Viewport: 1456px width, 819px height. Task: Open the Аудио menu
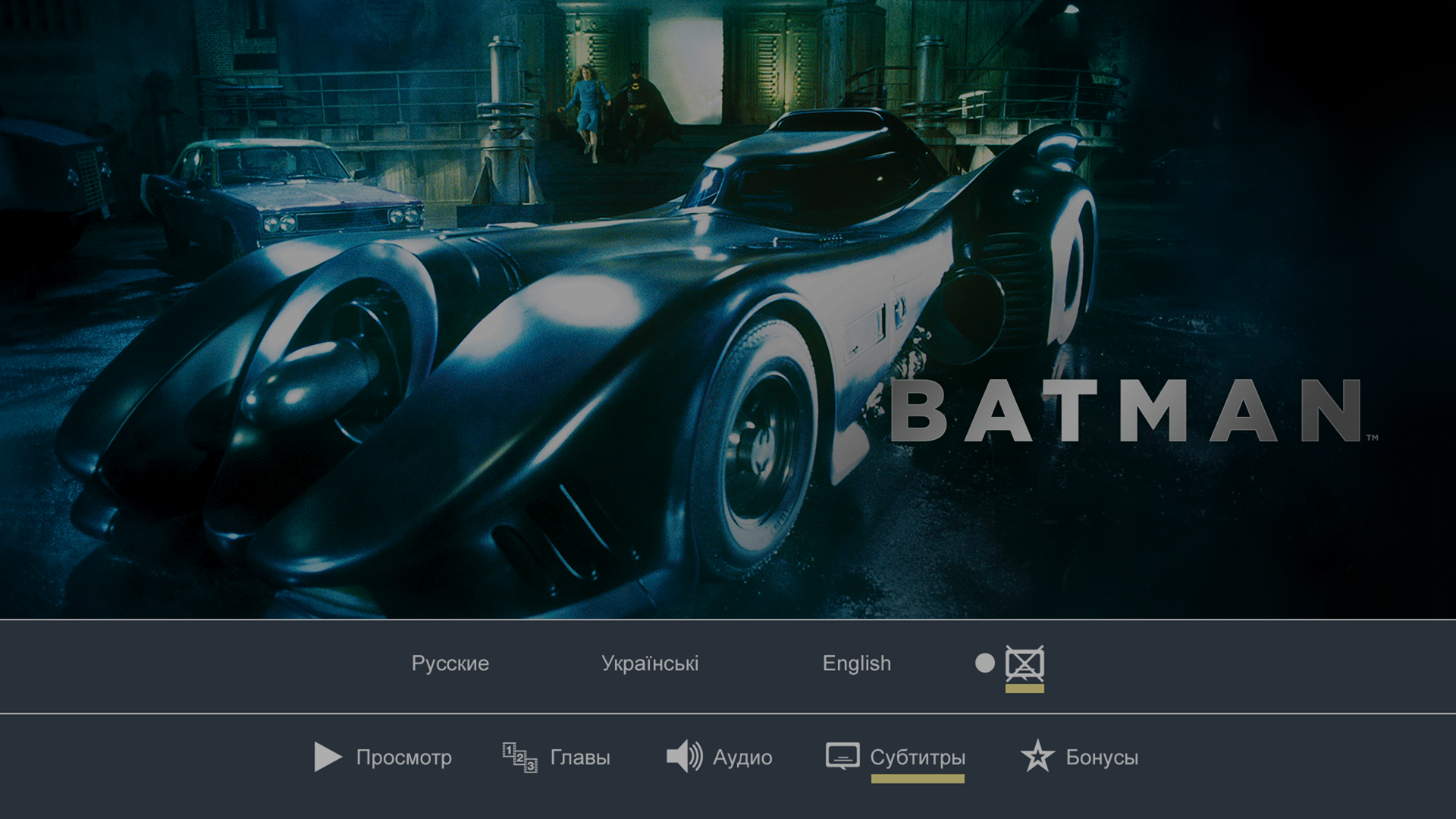(x=742, y=757)
